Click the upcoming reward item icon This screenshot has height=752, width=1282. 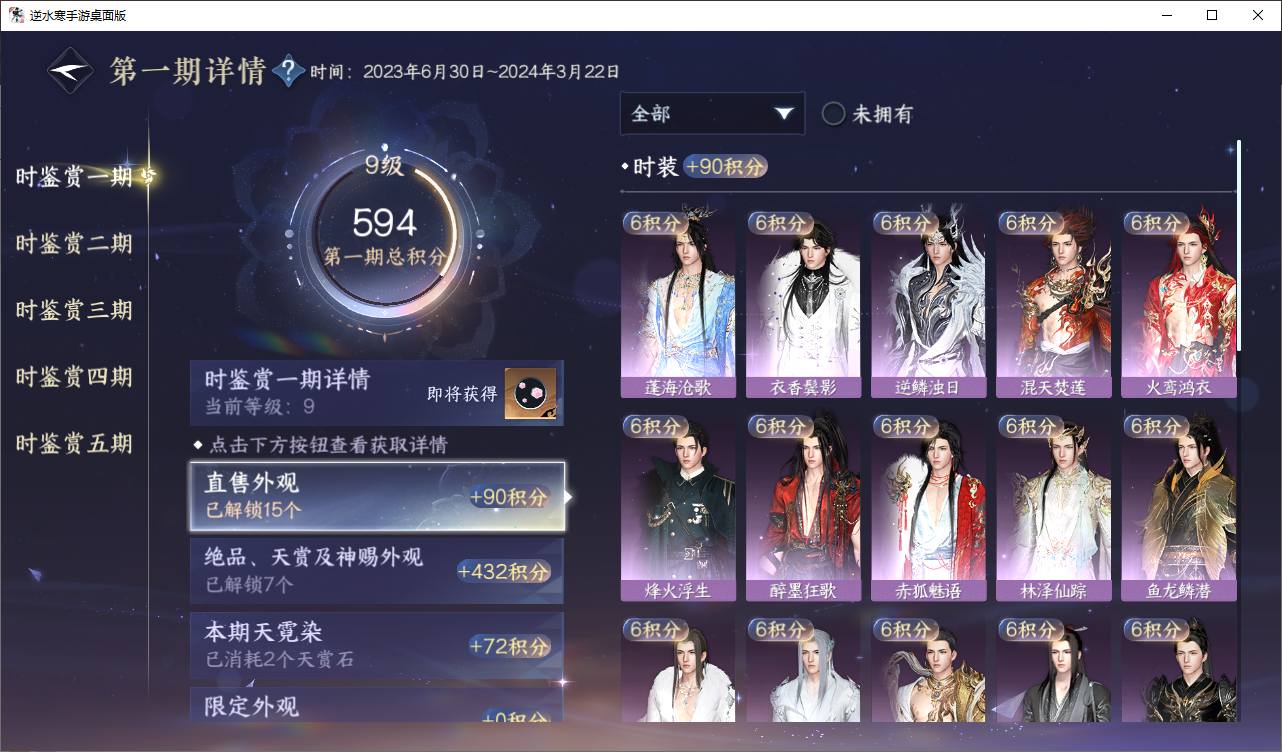[x=530, y=394]
